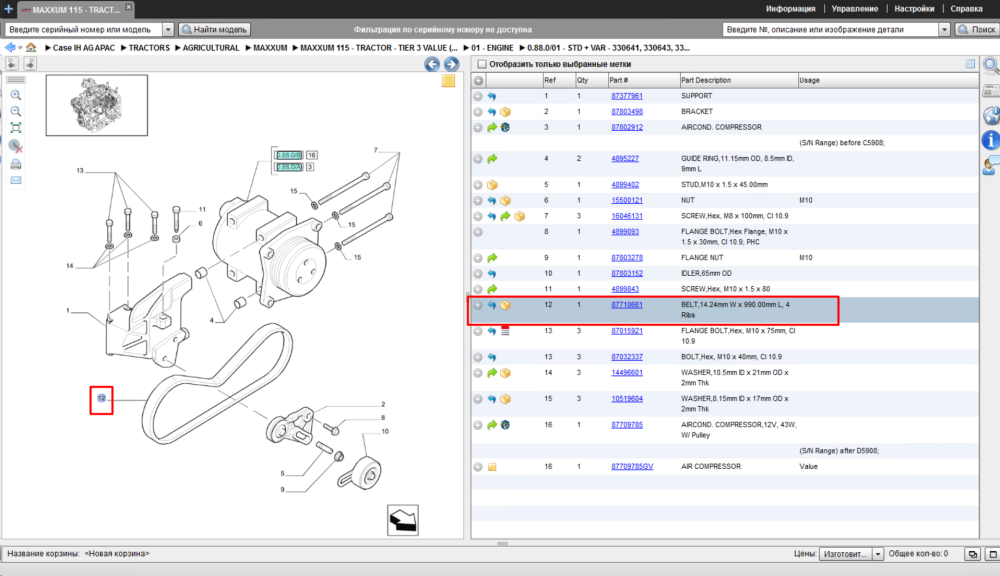This screenshot has height=576, width=1000.
Task: Expand the MAXXUM breadcrumb
Action: click(249, 48)
